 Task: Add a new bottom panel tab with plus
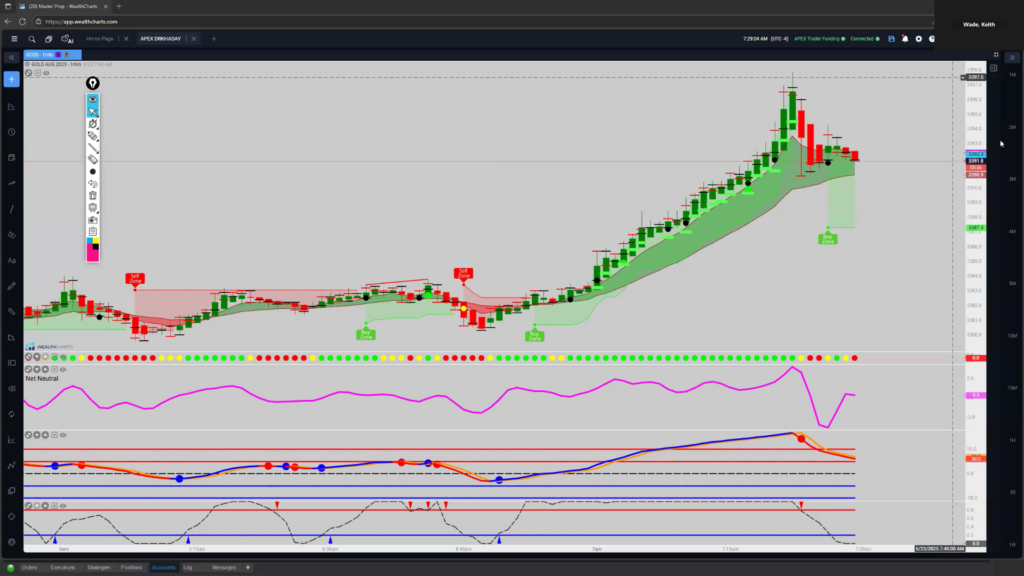click(x=248, y=568)
